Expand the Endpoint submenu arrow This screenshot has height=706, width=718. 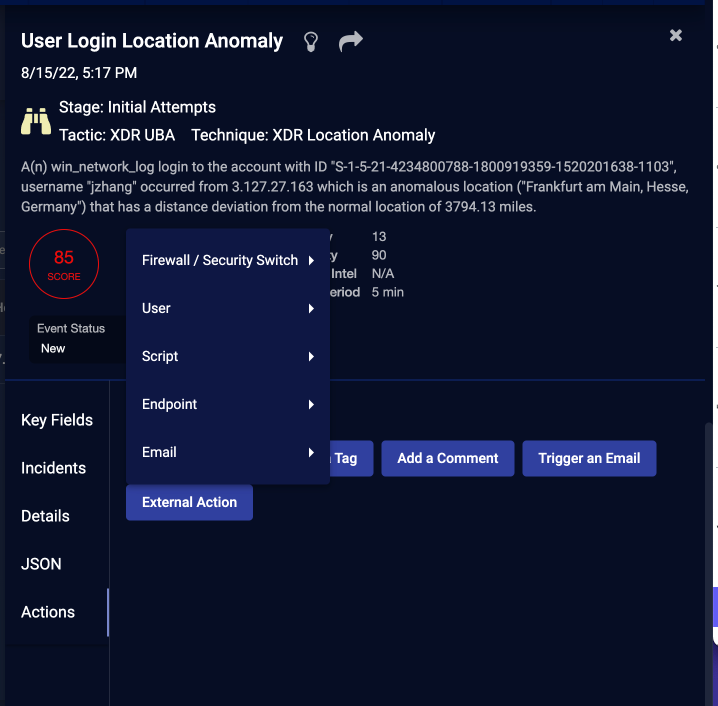tap(311, 405)
